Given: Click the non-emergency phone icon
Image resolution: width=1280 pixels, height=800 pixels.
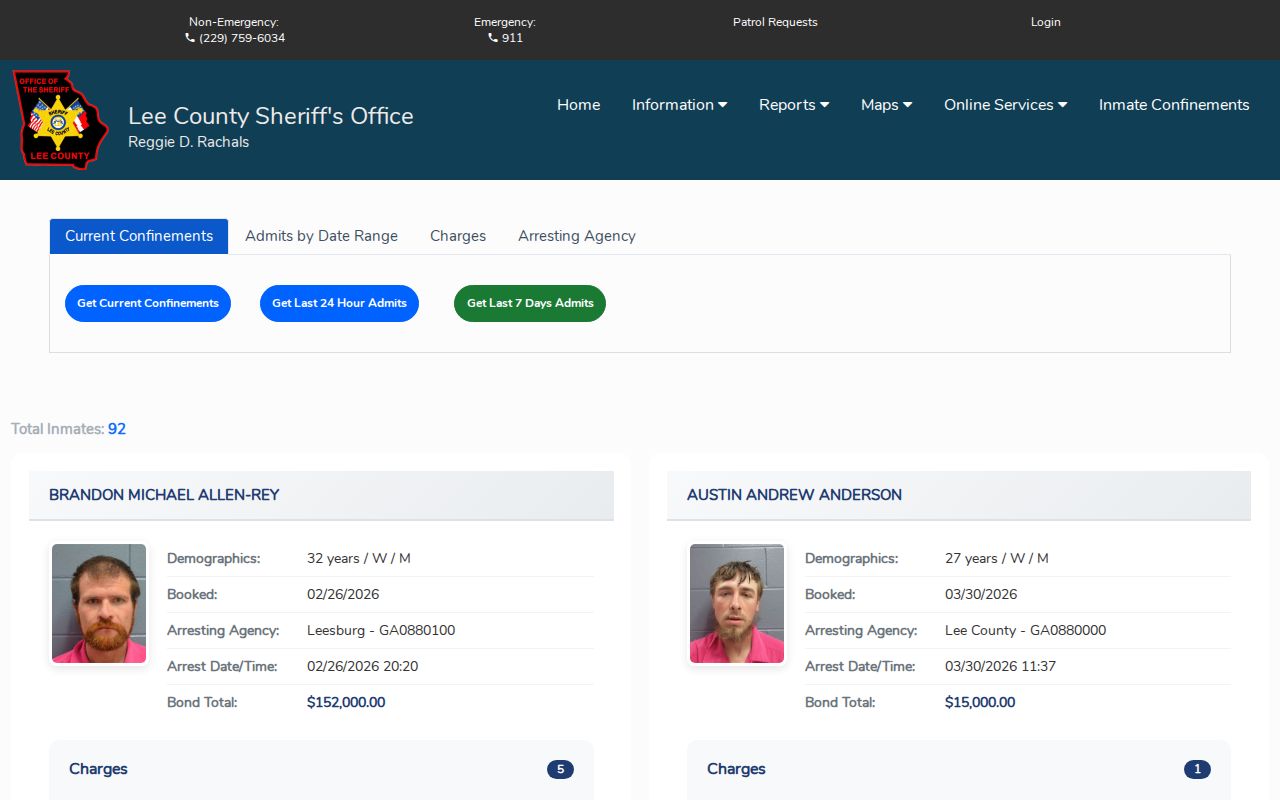Looking at the screenshot, I should coord(190,38).
